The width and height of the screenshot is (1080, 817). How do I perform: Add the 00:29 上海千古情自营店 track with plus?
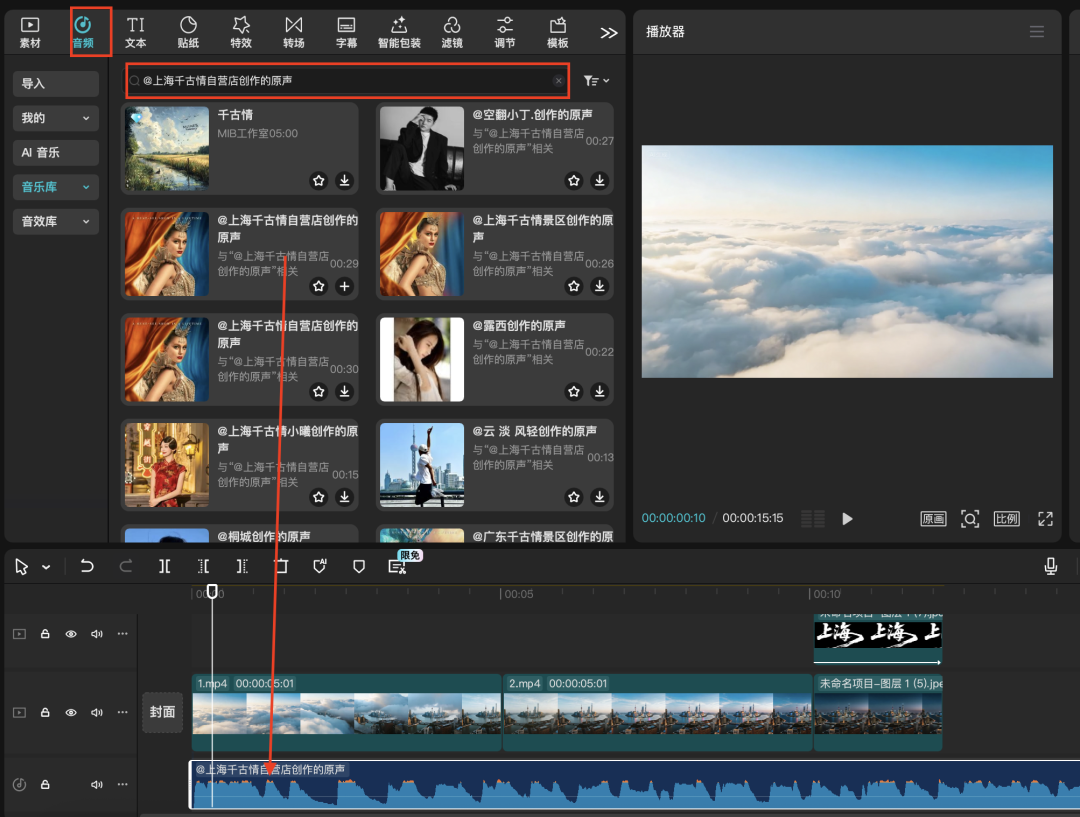344,287
